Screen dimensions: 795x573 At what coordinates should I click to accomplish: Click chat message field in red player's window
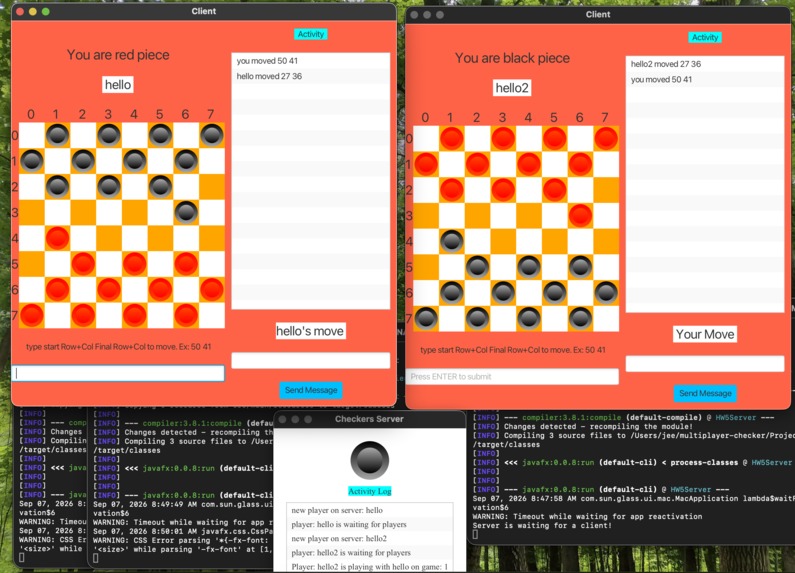coord(311,361)
